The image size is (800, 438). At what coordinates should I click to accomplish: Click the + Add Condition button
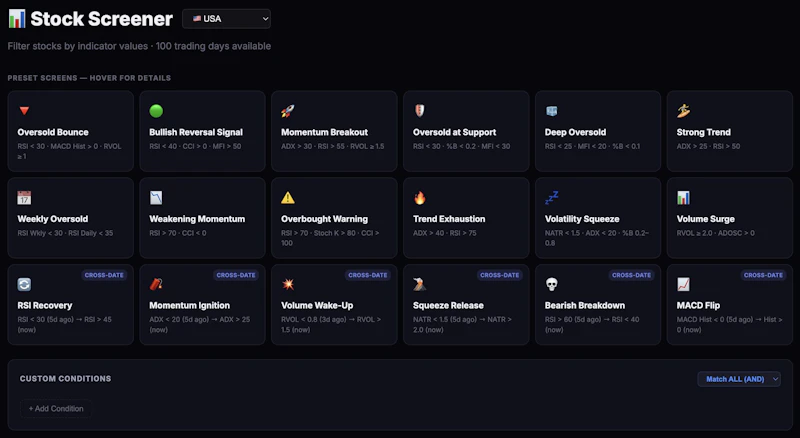(x=56, y=408)
